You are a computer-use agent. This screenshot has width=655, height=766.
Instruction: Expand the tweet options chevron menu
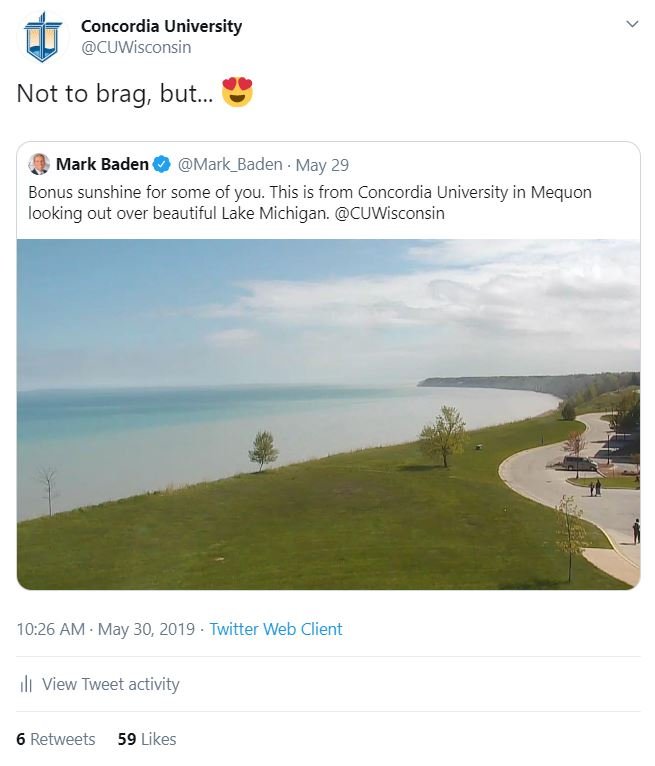[631, 24]
